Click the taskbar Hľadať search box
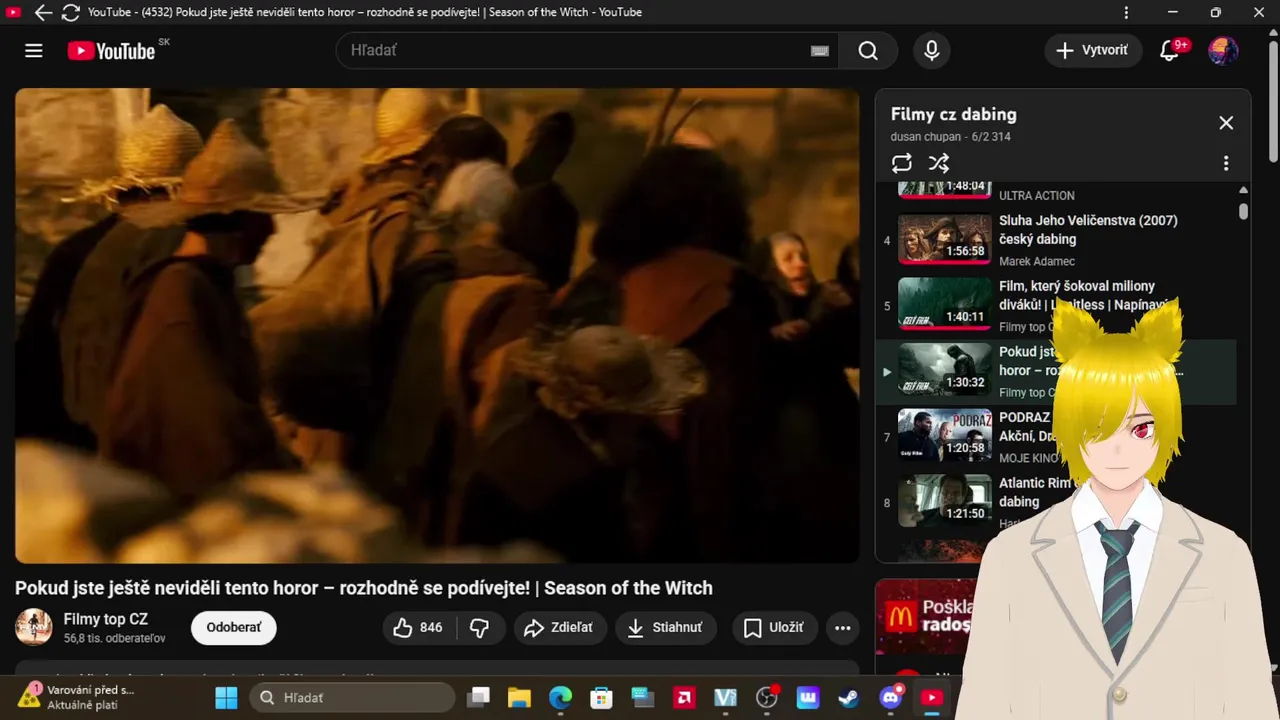This screenshot has width=1280, height=720. point(352,697)
